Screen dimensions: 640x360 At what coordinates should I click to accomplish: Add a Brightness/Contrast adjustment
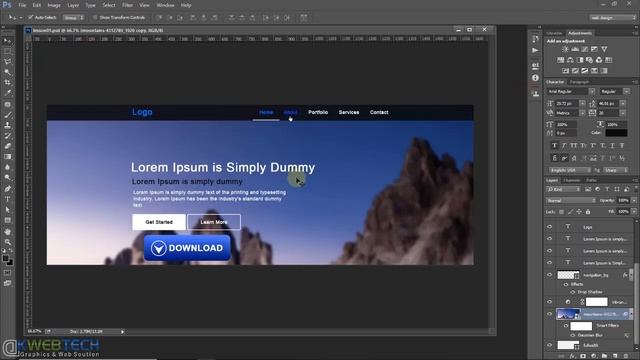coord(565,49)
